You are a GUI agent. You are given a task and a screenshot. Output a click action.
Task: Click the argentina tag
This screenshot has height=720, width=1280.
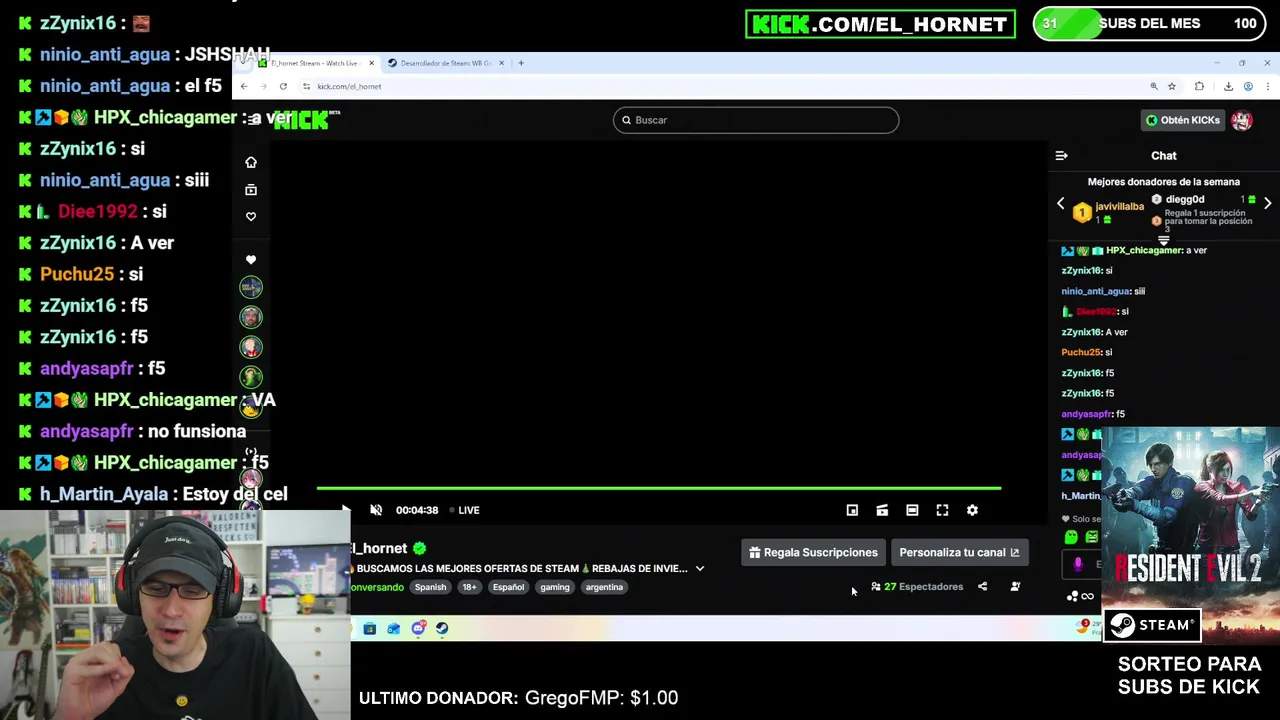tap(604, 587)
